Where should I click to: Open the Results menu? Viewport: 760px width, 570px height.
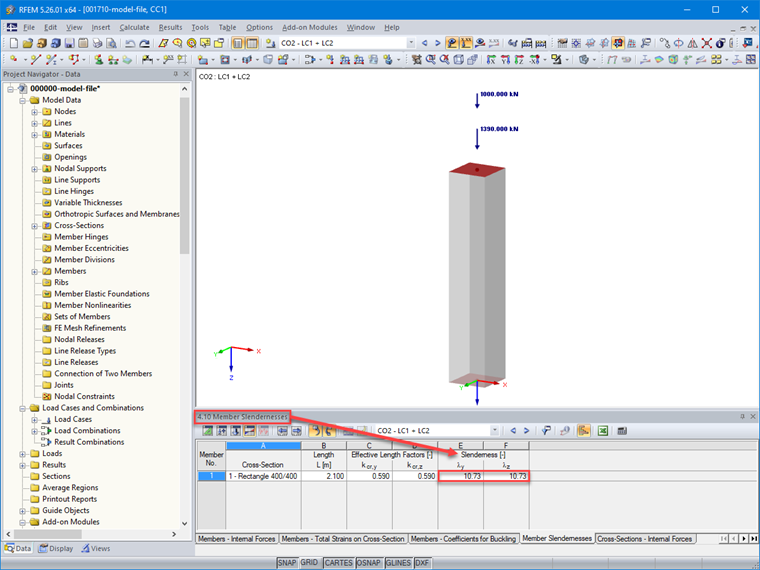point(171,28)
